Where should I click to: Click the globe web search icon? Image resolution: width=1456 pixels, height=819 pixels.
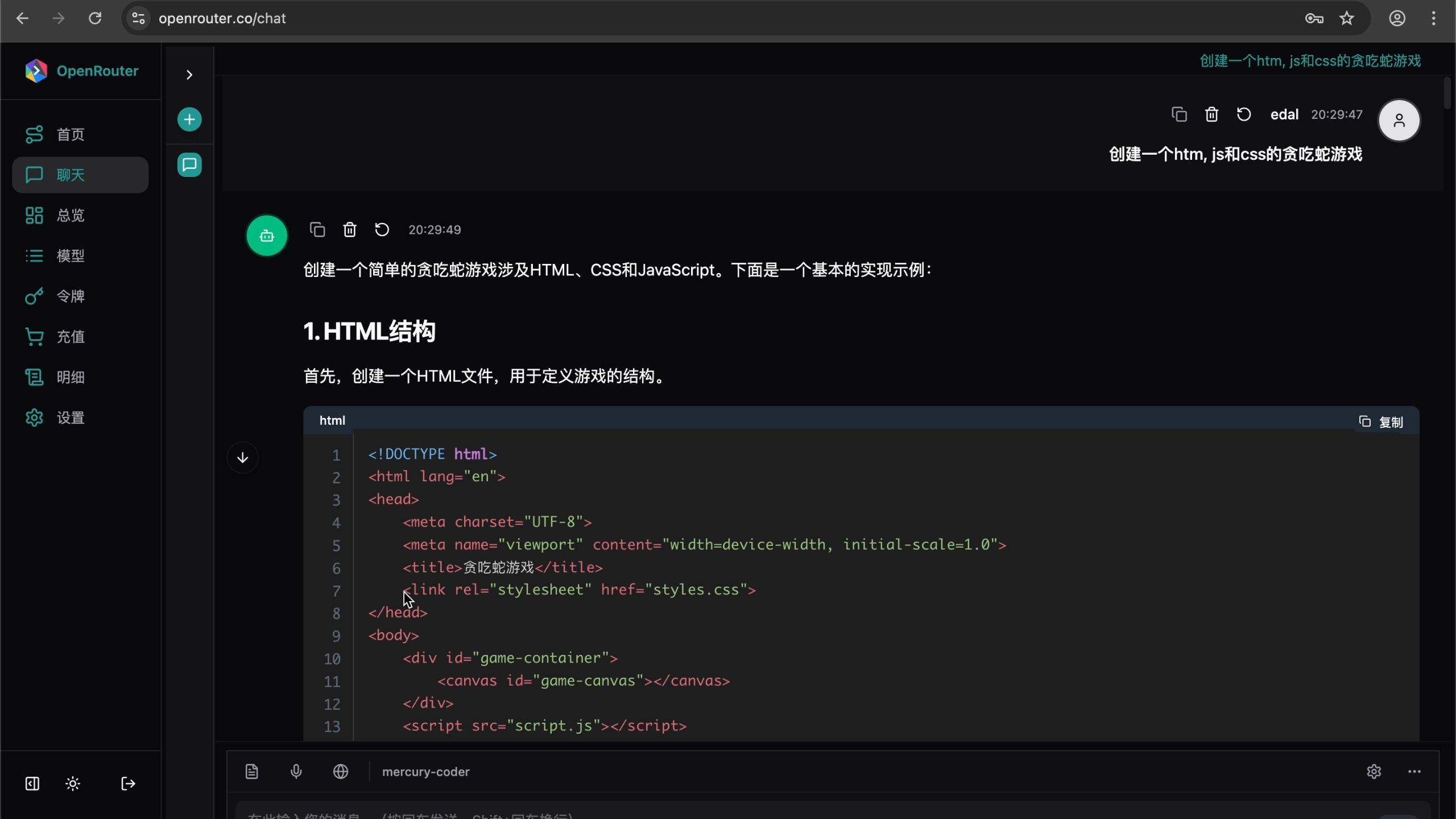pyautogui.click(x=341, y=772)
